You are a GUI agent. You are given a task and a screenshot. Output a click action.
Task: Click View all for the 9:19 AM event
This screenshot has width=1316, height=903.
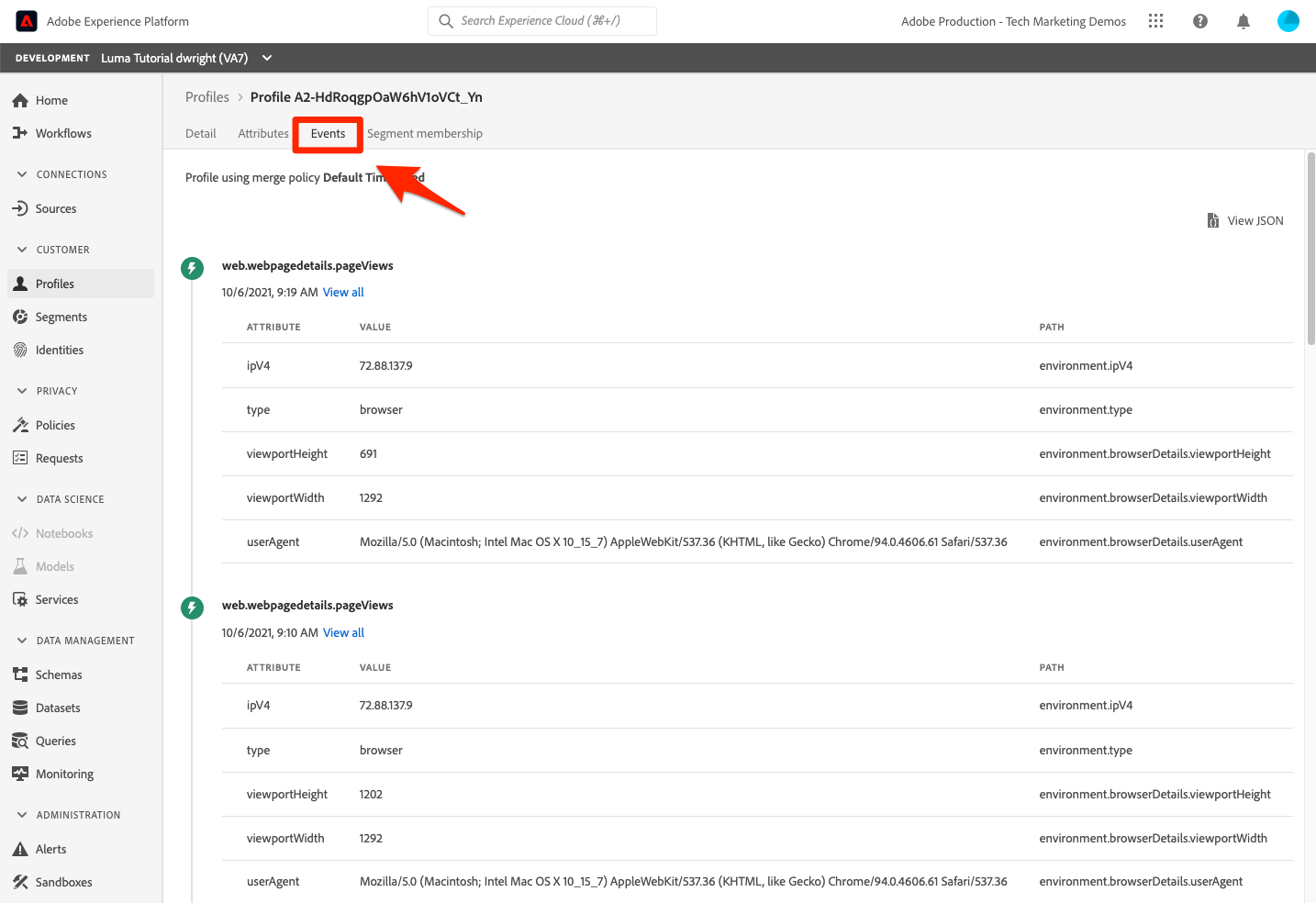[x=343, y=293]
